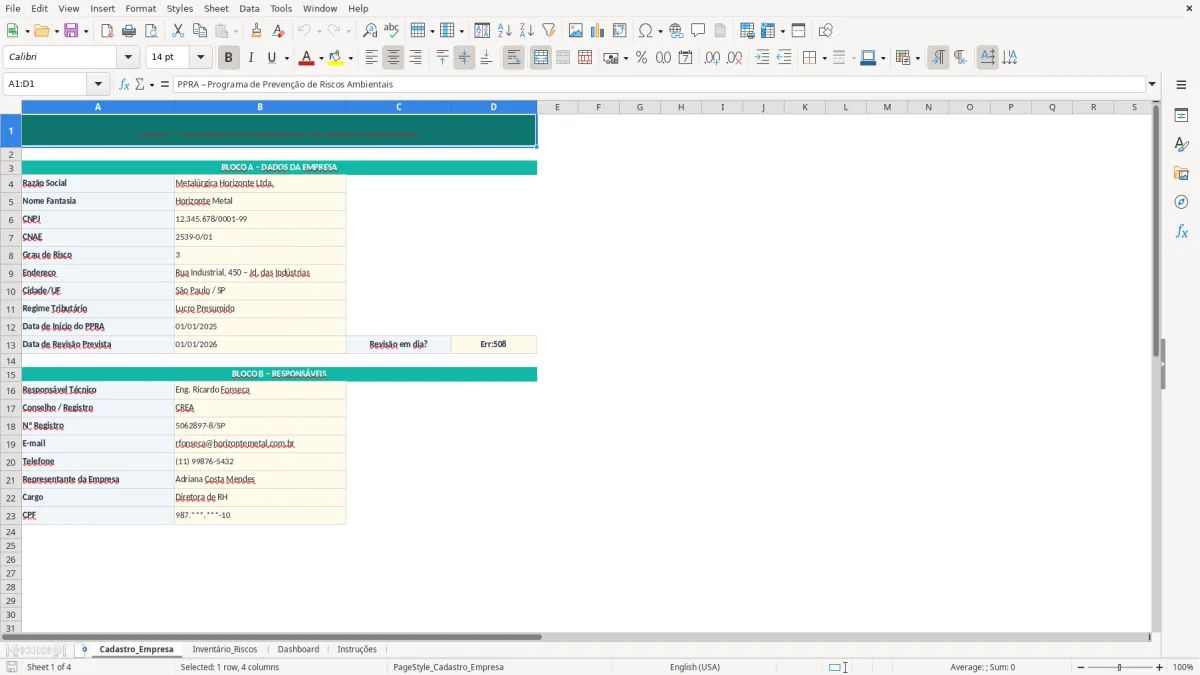The image size is (1200, 675).
Task: Click the Save document icon
Action: tap(71, 31)
